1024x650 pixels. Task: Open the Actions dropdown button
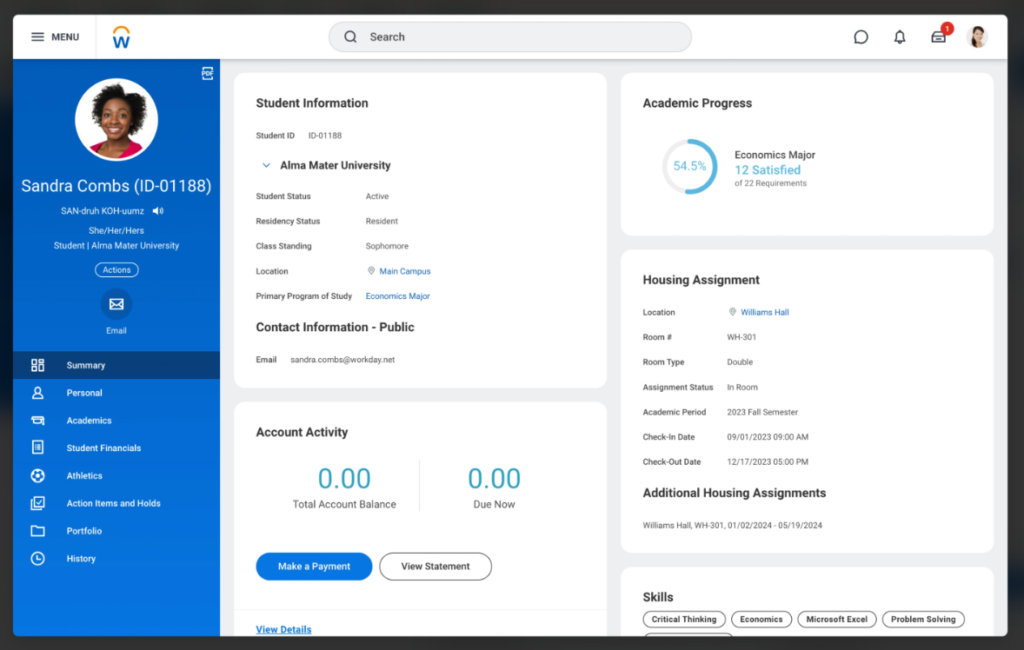point(116,270)
